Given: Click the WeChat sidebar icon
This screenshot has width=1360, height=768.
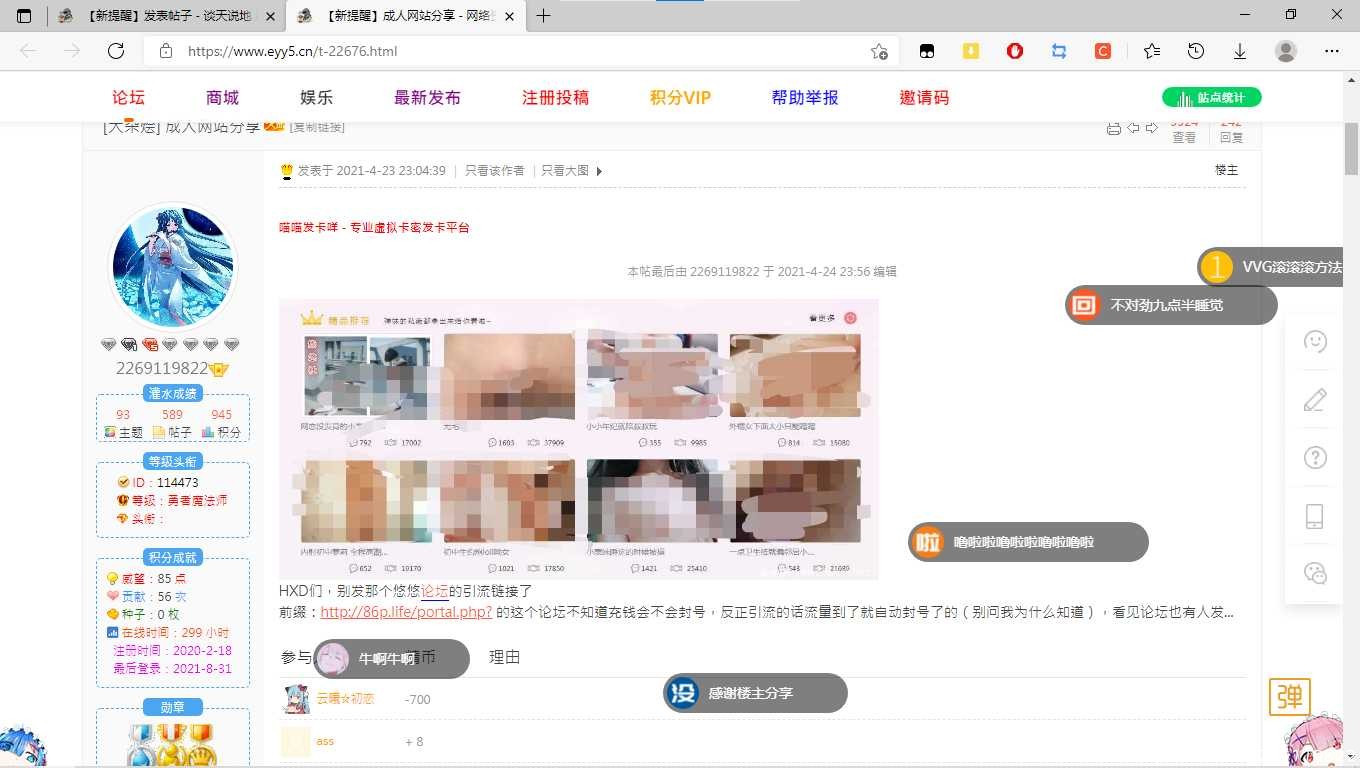Looking at the screenshot, I should 1315,573.
